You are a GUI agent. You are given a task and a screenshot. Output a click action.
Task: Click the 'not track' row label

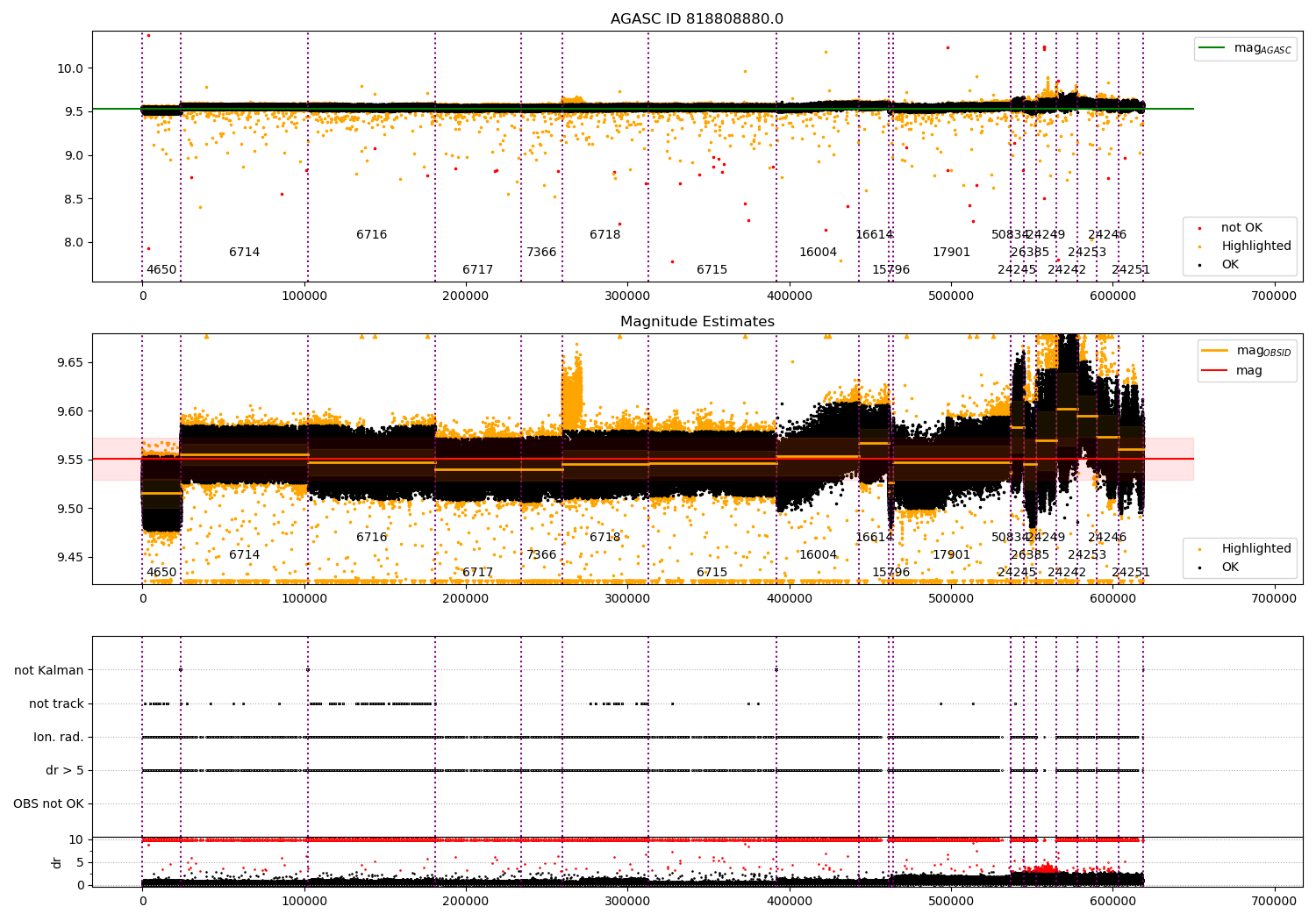coord(56,703)
